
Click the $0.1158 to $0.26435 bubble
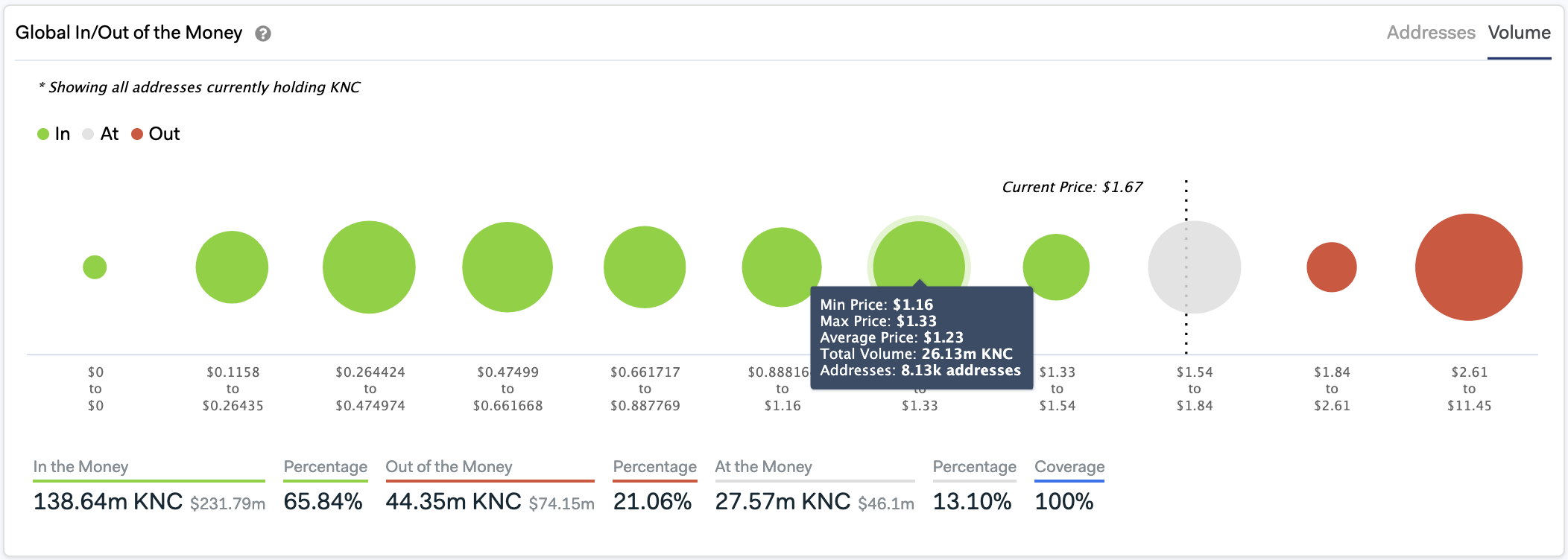232,267
